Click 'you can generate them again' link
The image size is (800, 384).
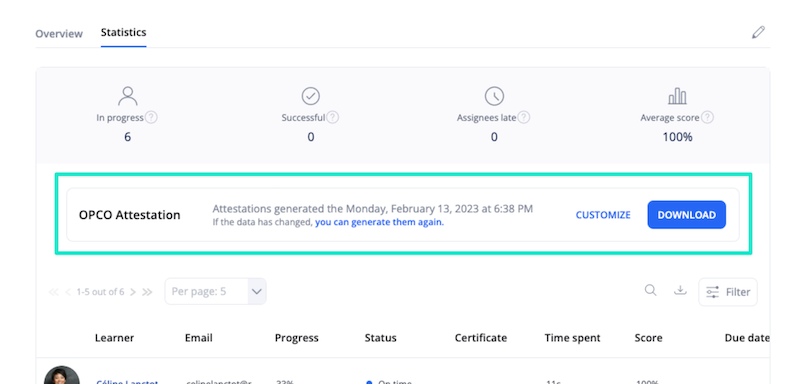coord(380,222)
